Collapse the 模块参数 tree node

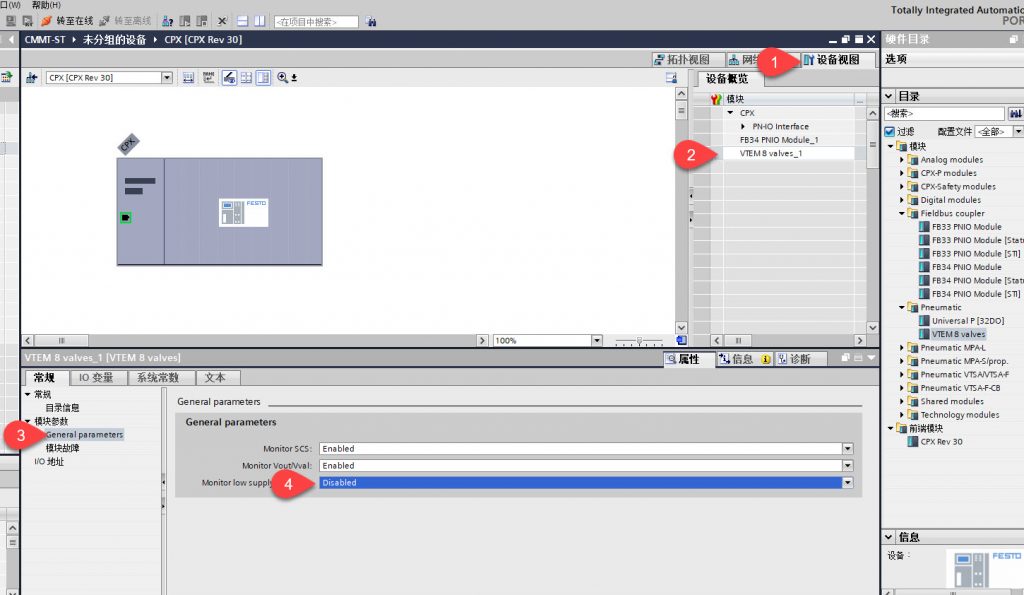(x=28, y=421)
